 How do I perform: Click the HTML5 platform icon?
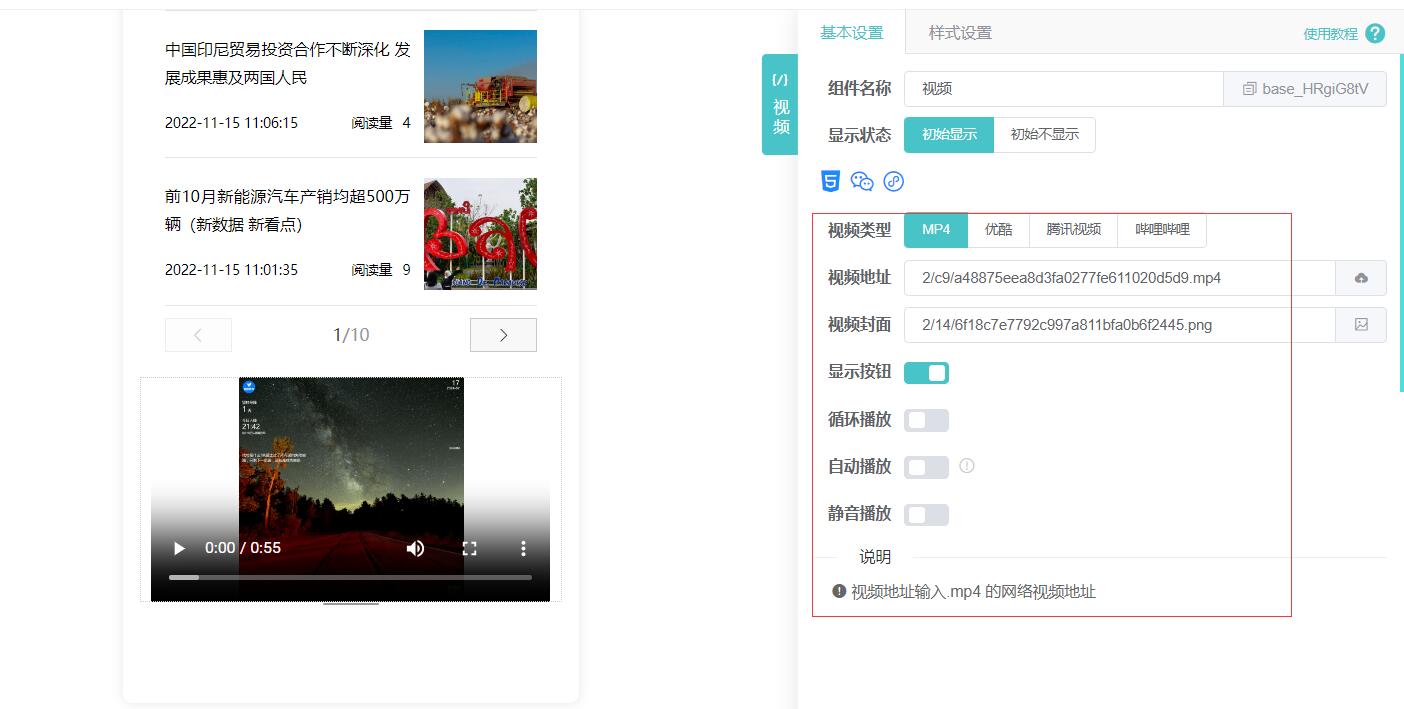830,181
